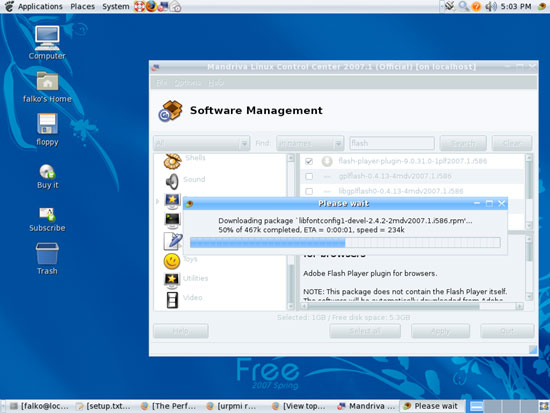Launch Firefox from the top panel

click(x=151, y=6)
